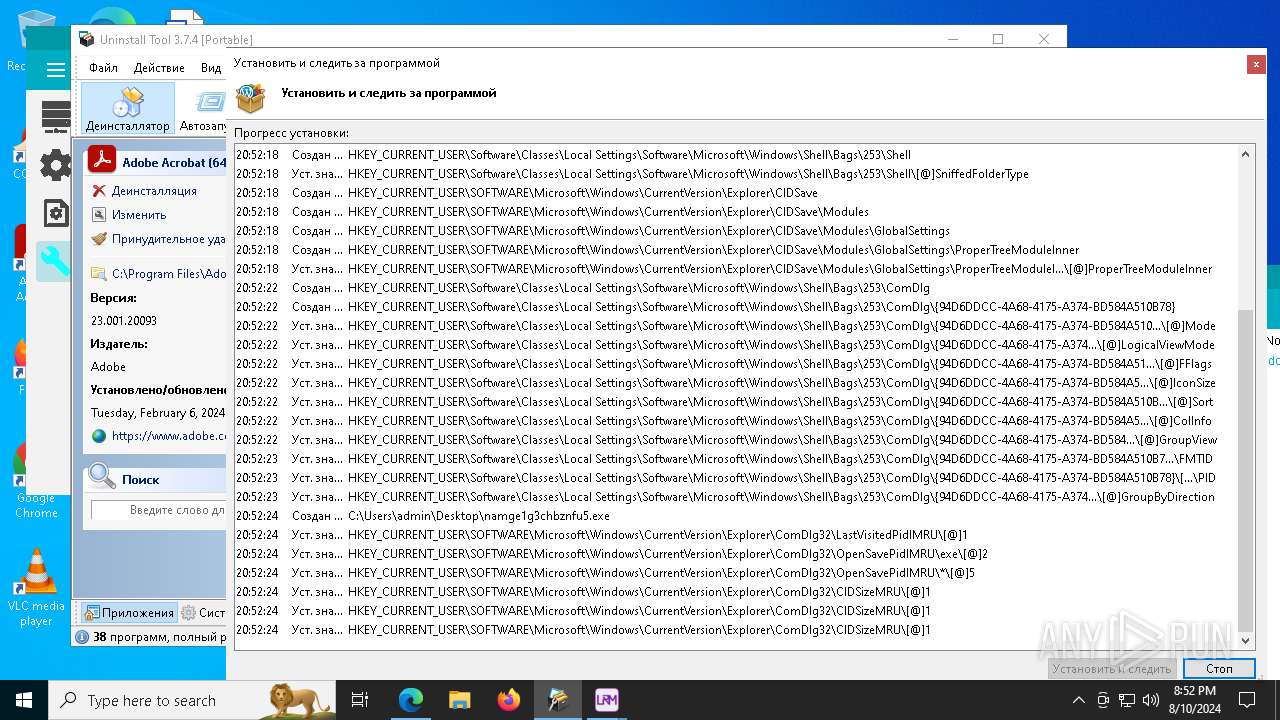Click the version value 23.001.20093
1280x720 pixels.
pyautogui.click(x=124, y=321)
